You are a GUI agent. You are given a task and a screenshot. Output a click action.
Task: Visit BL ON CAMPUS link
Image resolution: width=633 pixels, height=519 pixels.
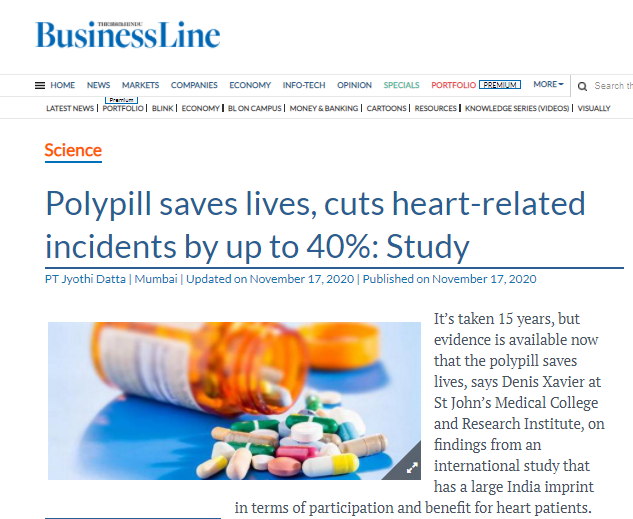coord(254,108)
